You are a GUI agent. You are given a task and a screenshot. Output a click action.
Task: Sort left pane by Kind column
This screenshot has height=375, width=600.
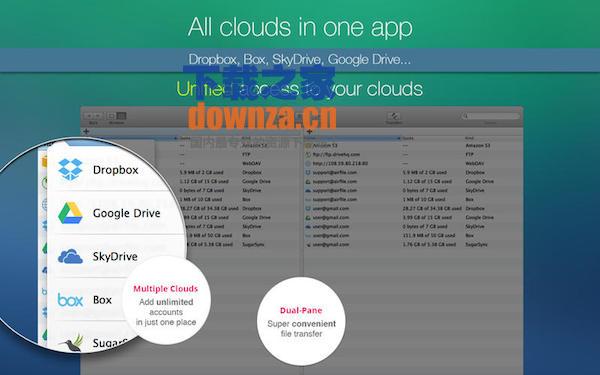(x=270, y=138)
